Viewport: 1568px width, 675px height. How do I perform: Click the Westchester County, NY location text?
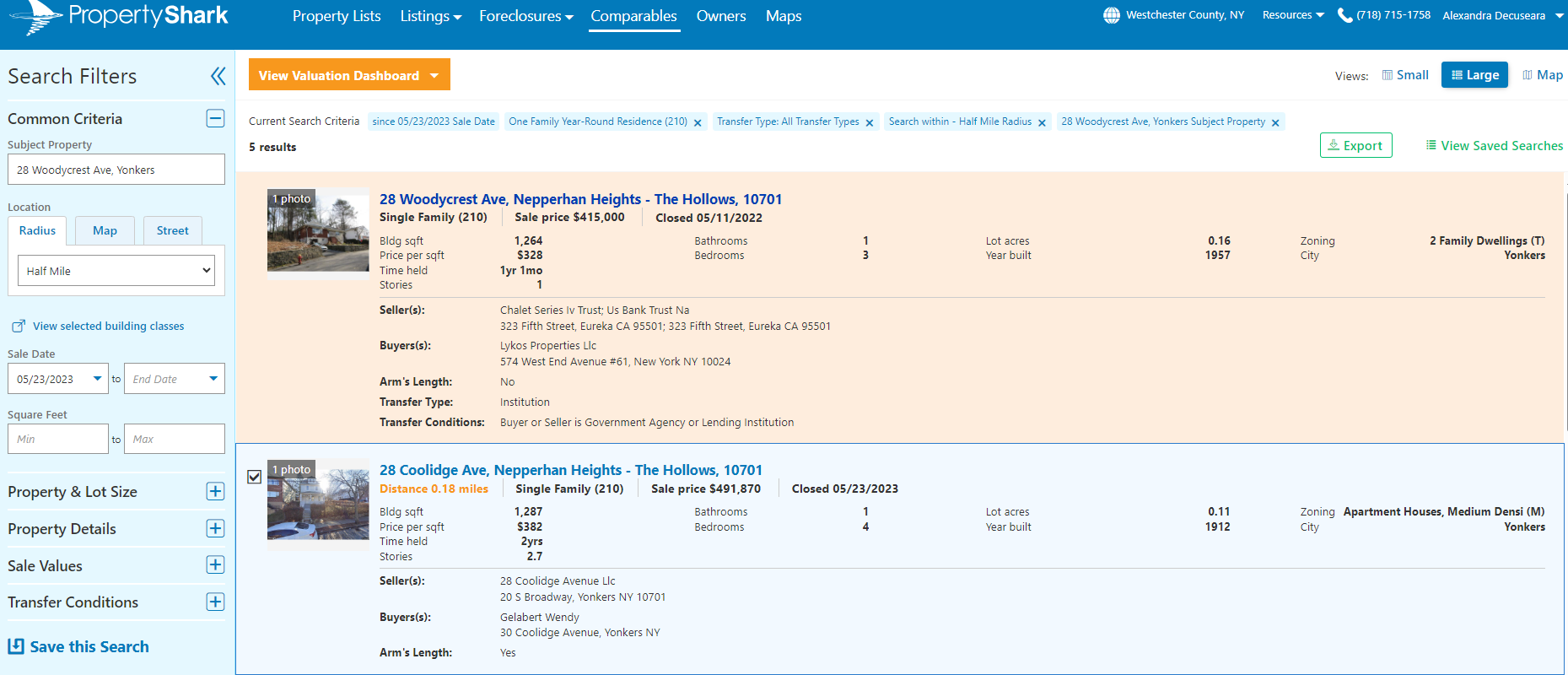pyautogui.click(x=1185, y=15)
